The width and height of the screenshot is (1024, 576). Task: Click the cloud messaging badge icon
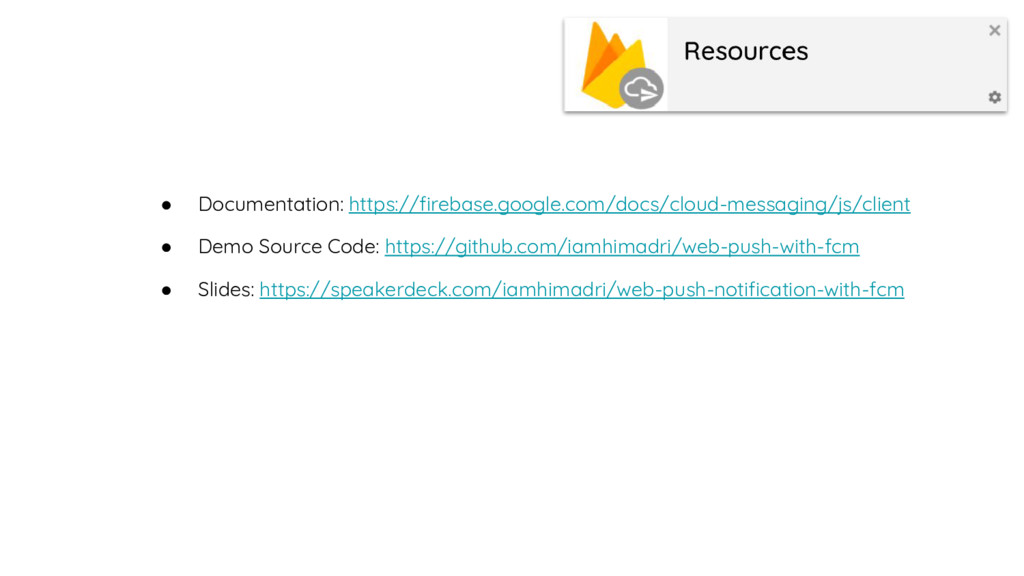click(641, 89)
